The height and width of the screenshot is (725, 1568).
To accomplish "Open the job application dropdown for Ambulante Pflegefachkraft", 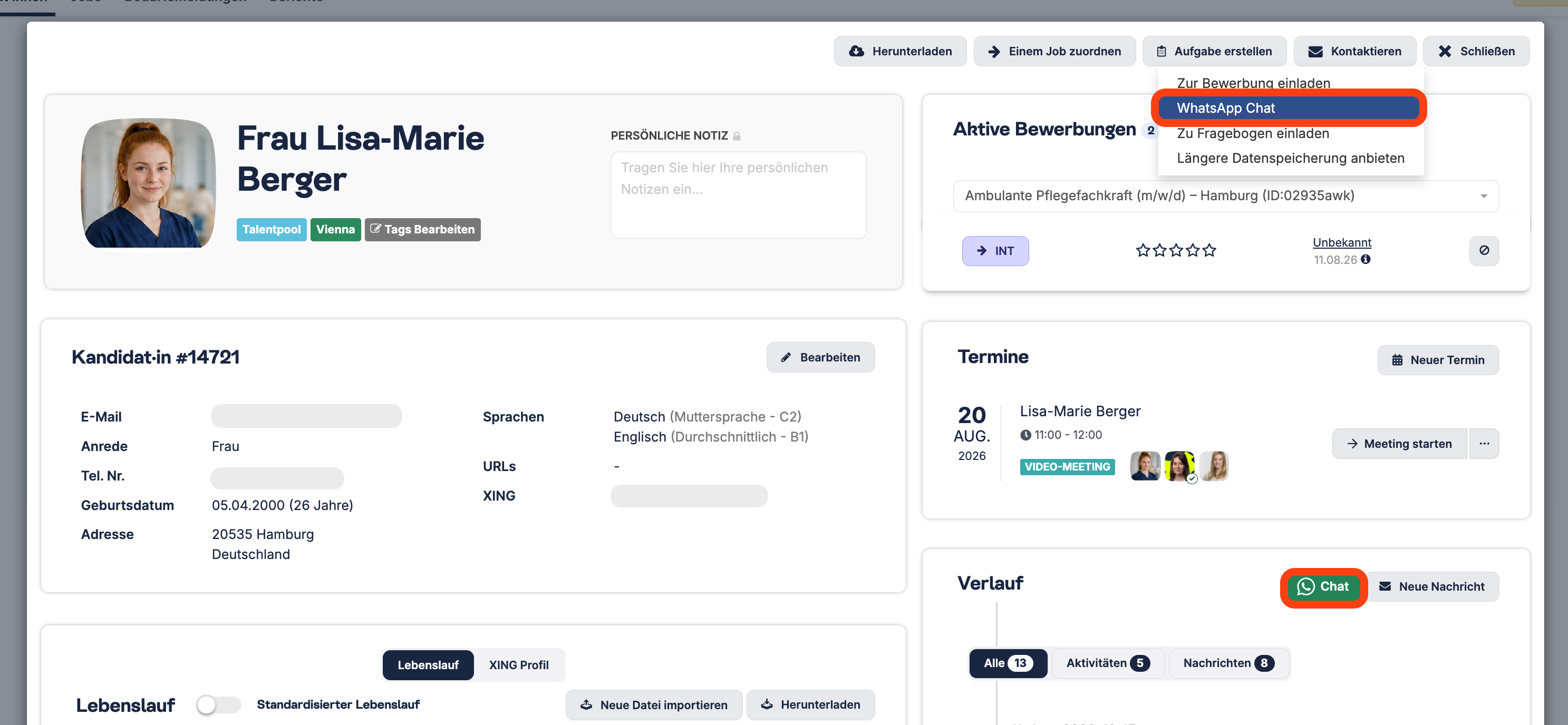I will click(x=1225, y=196).
